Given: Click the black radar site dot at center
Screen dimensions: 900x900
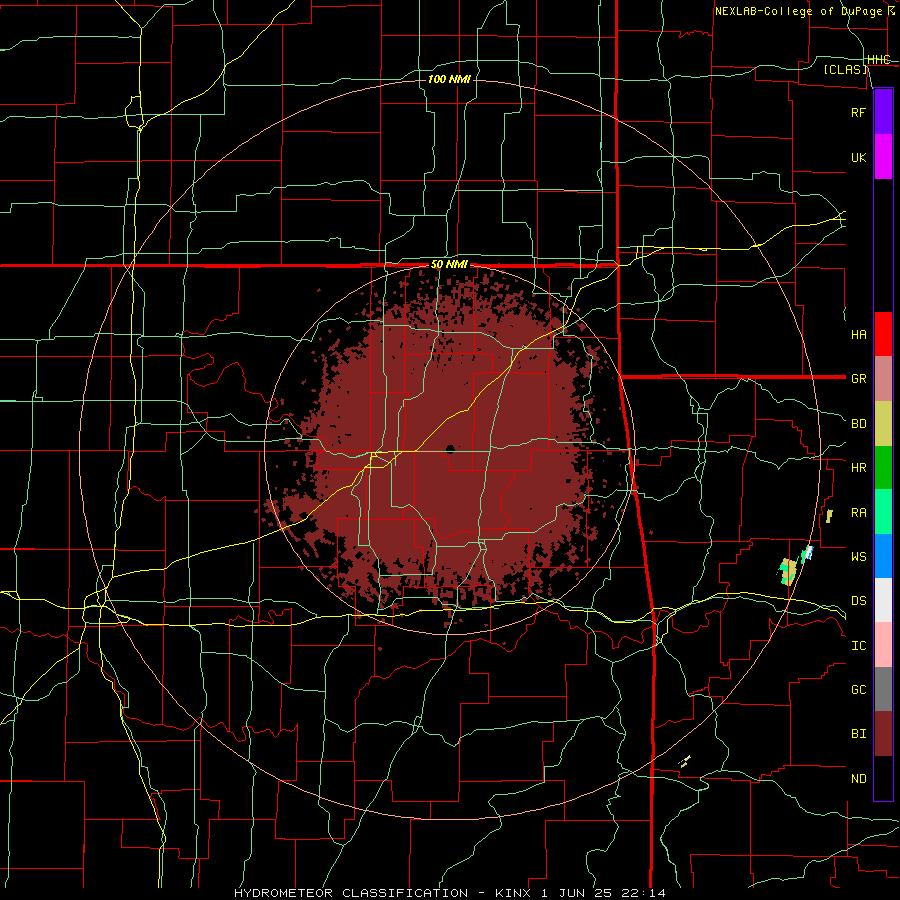Looking at the screenshot, I should [x=451, y=449].
